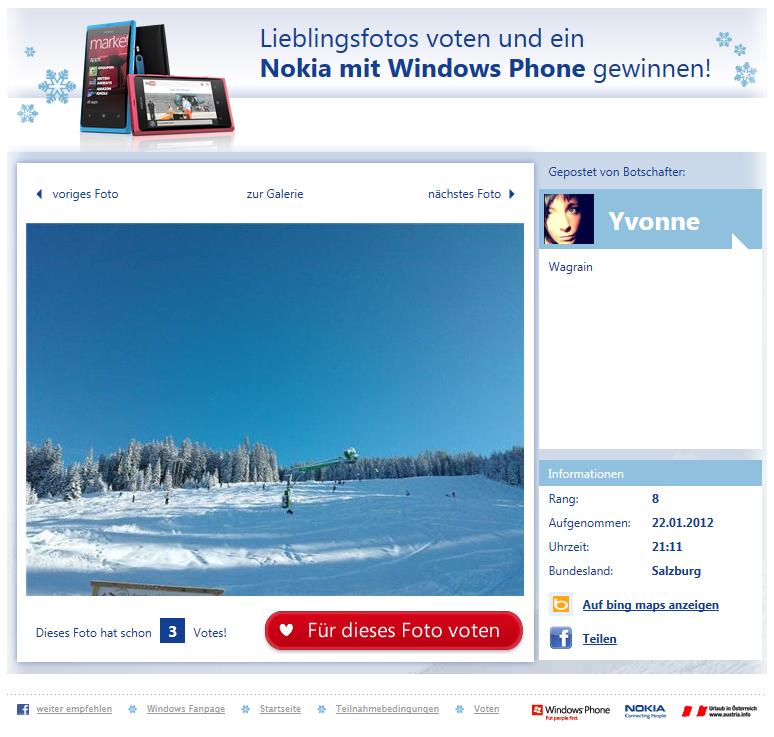
Task: Click the snowflake icon before Teilnahmebedingungen
Action: [x=321, y=709]
